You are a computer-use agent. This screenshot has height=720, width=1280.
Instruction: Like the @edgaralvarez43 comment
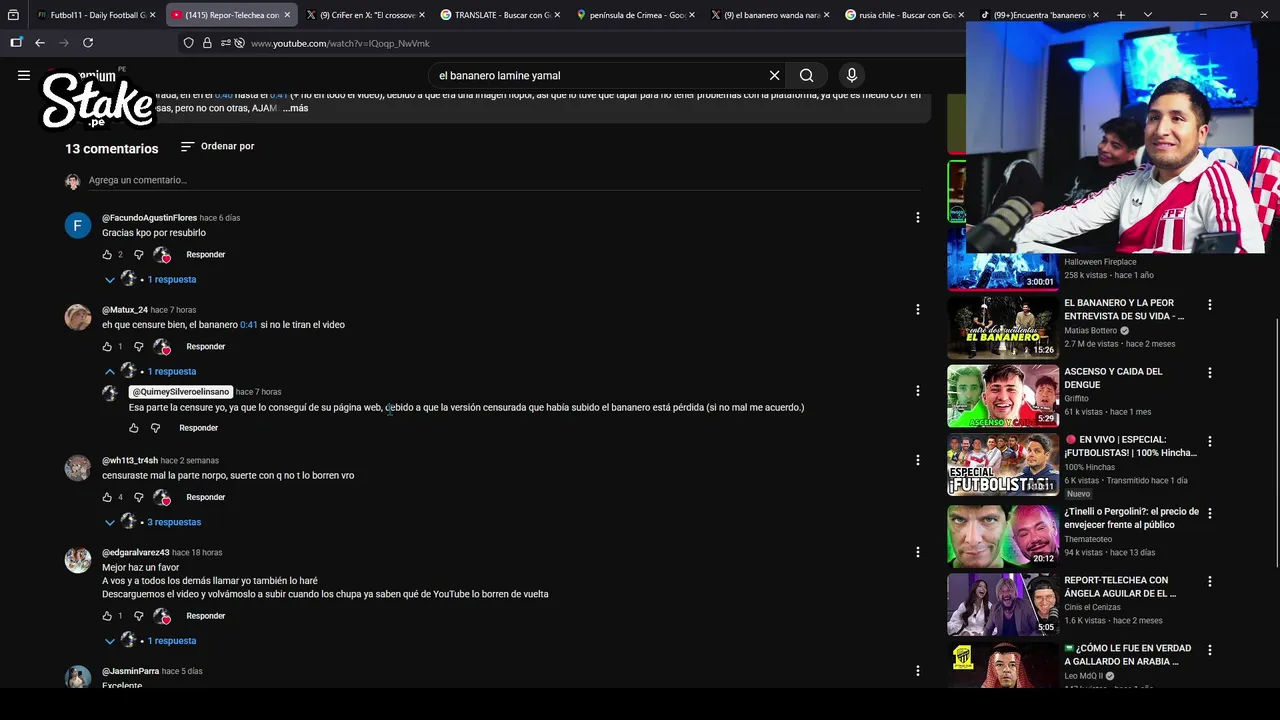point(107,616)
